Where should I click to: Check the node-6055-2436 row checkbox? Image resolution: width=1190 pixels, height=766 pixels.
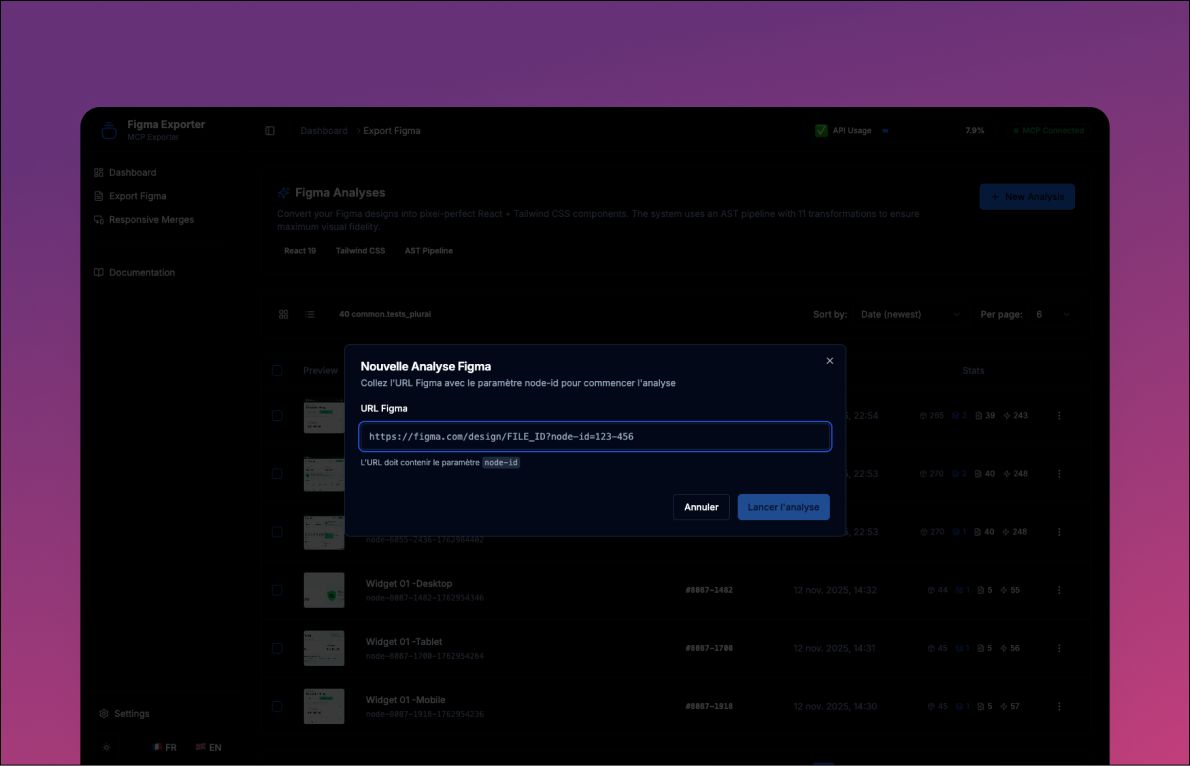[x=277, y=531]
